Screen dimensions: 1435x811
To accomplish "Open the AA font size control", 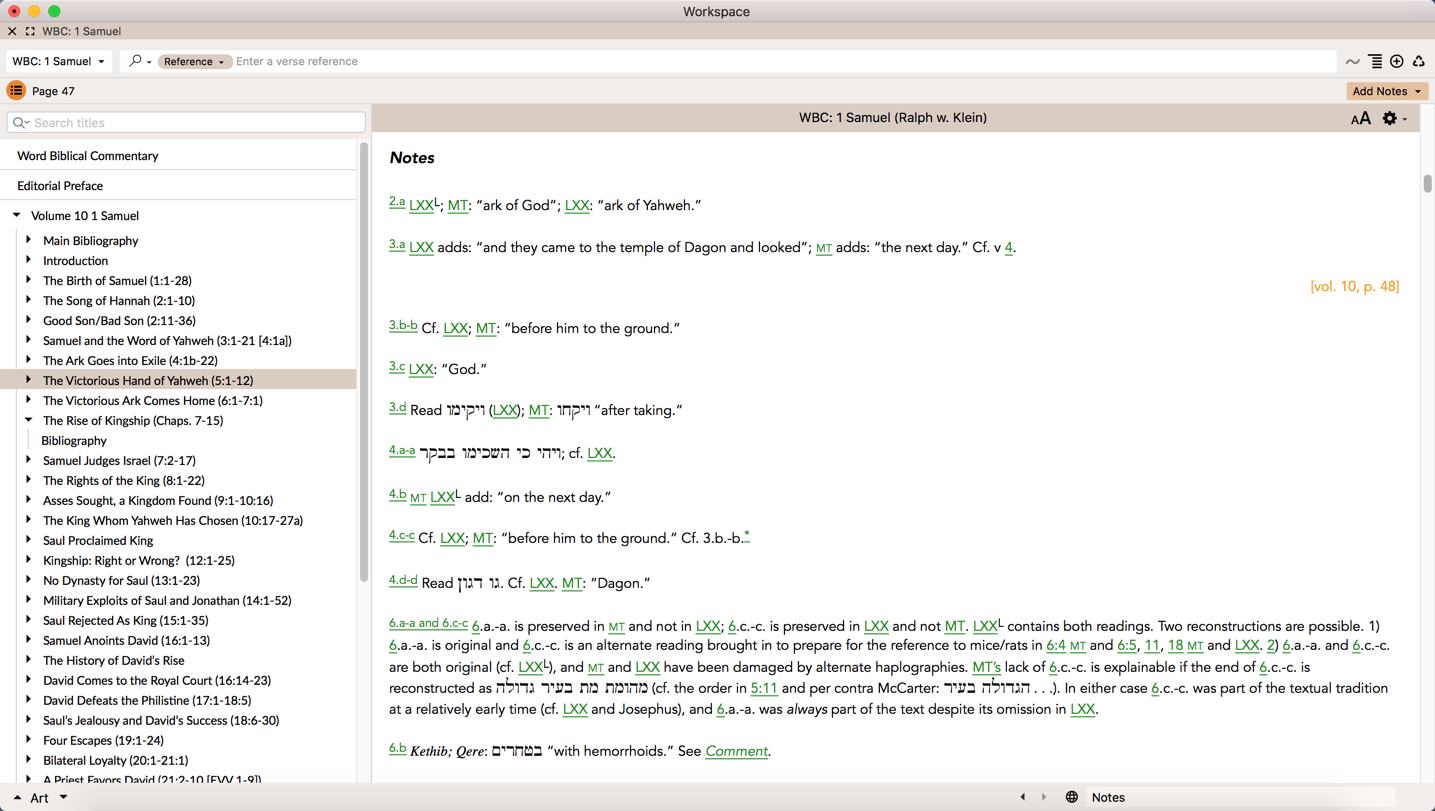I will [1360, 119].
